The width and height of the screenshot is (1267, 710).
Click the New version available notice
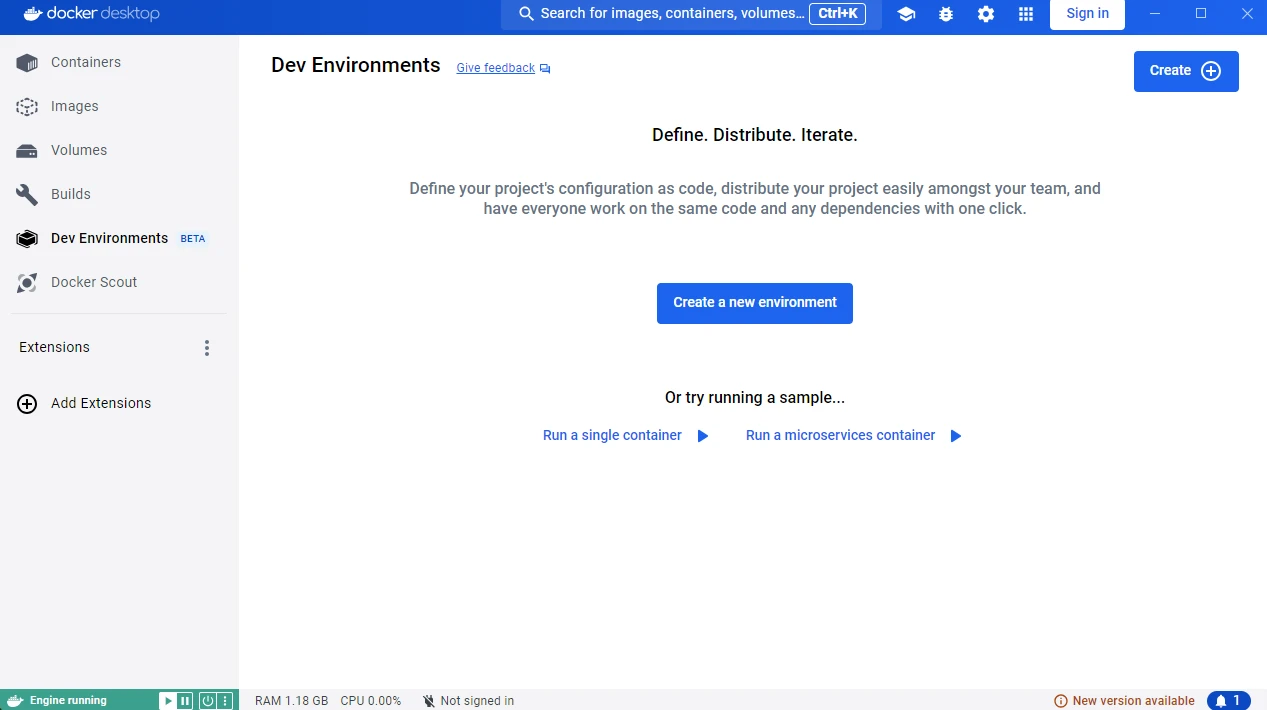coord(1125,701)
